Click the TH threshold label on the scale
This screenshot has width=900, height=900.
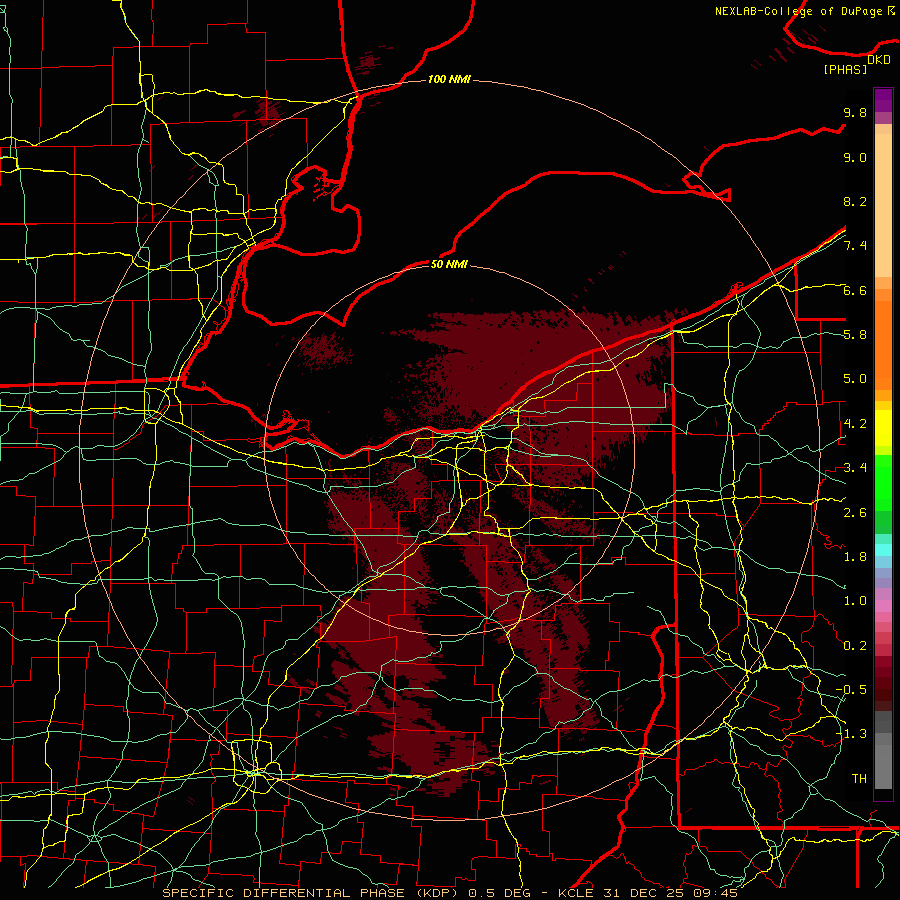859,779
